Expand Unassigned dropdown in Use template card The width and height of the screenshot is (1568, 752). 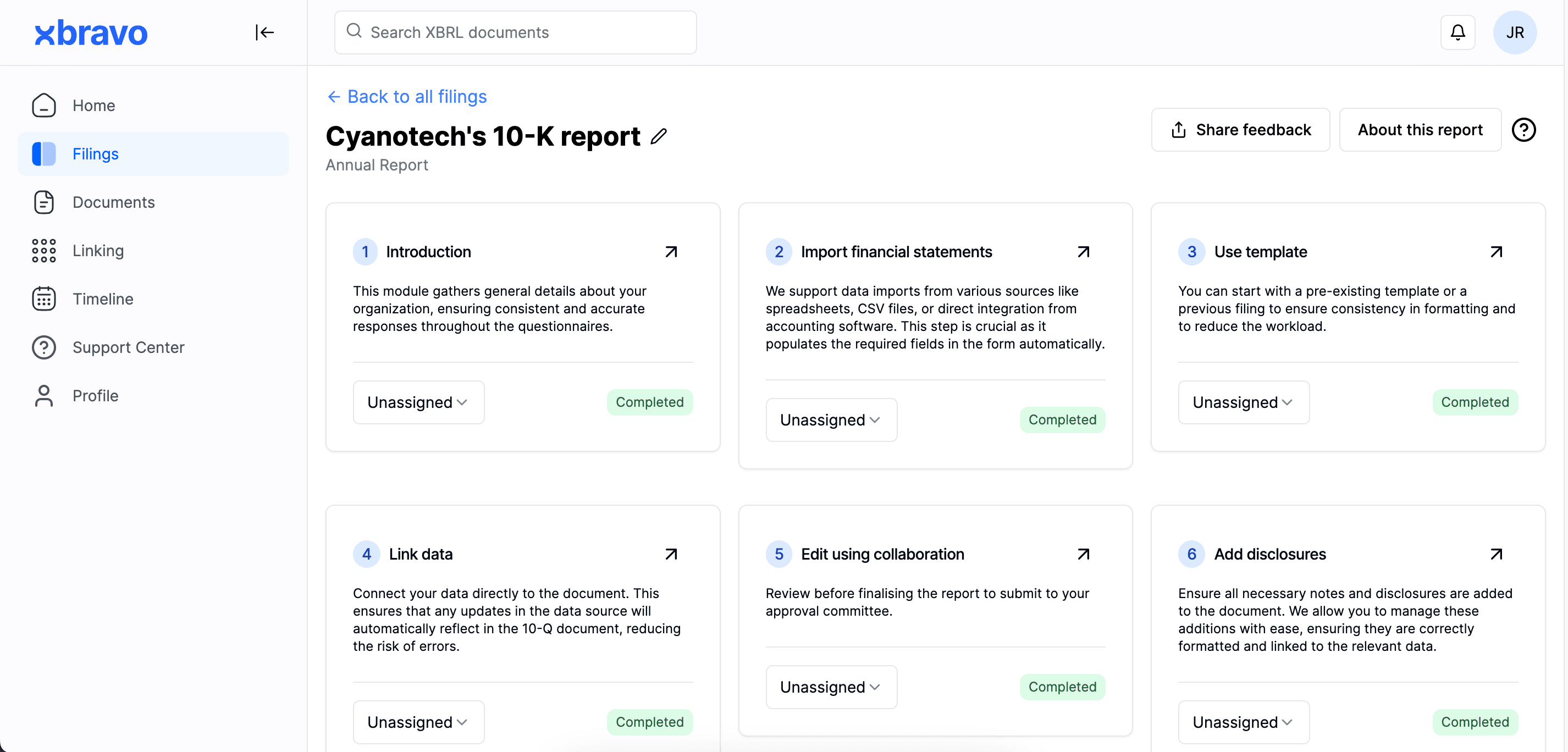tap(1243, 402)
